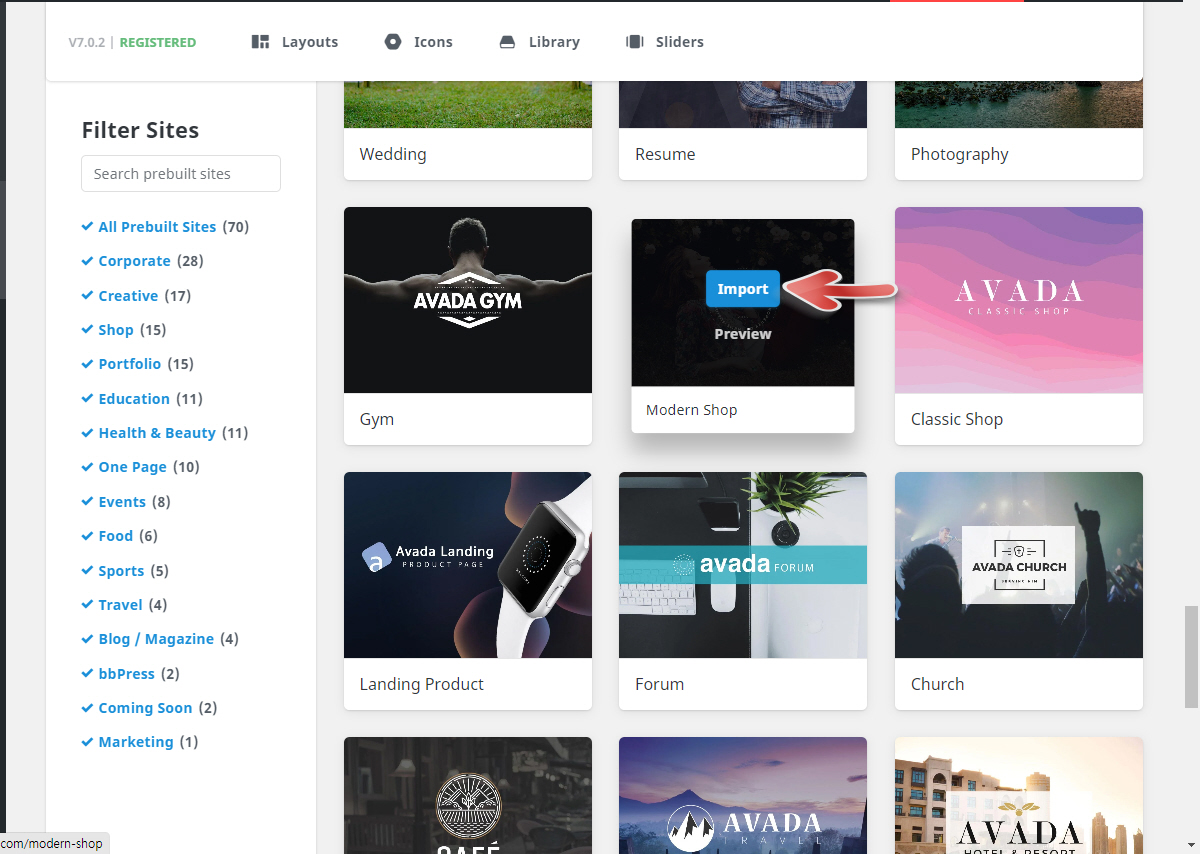Filter sites by Travel
This screenshot has height=854, width=1200.
121,605
